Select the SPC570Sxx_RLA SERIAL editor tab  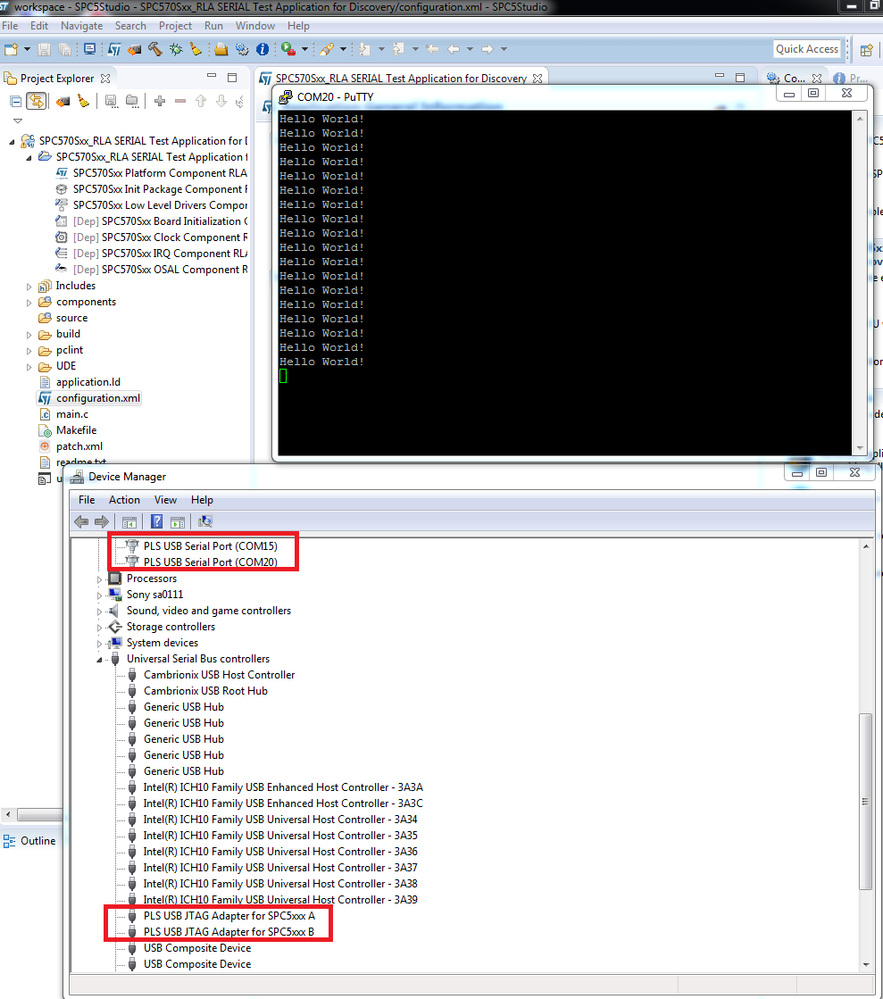tap(401, 78)
